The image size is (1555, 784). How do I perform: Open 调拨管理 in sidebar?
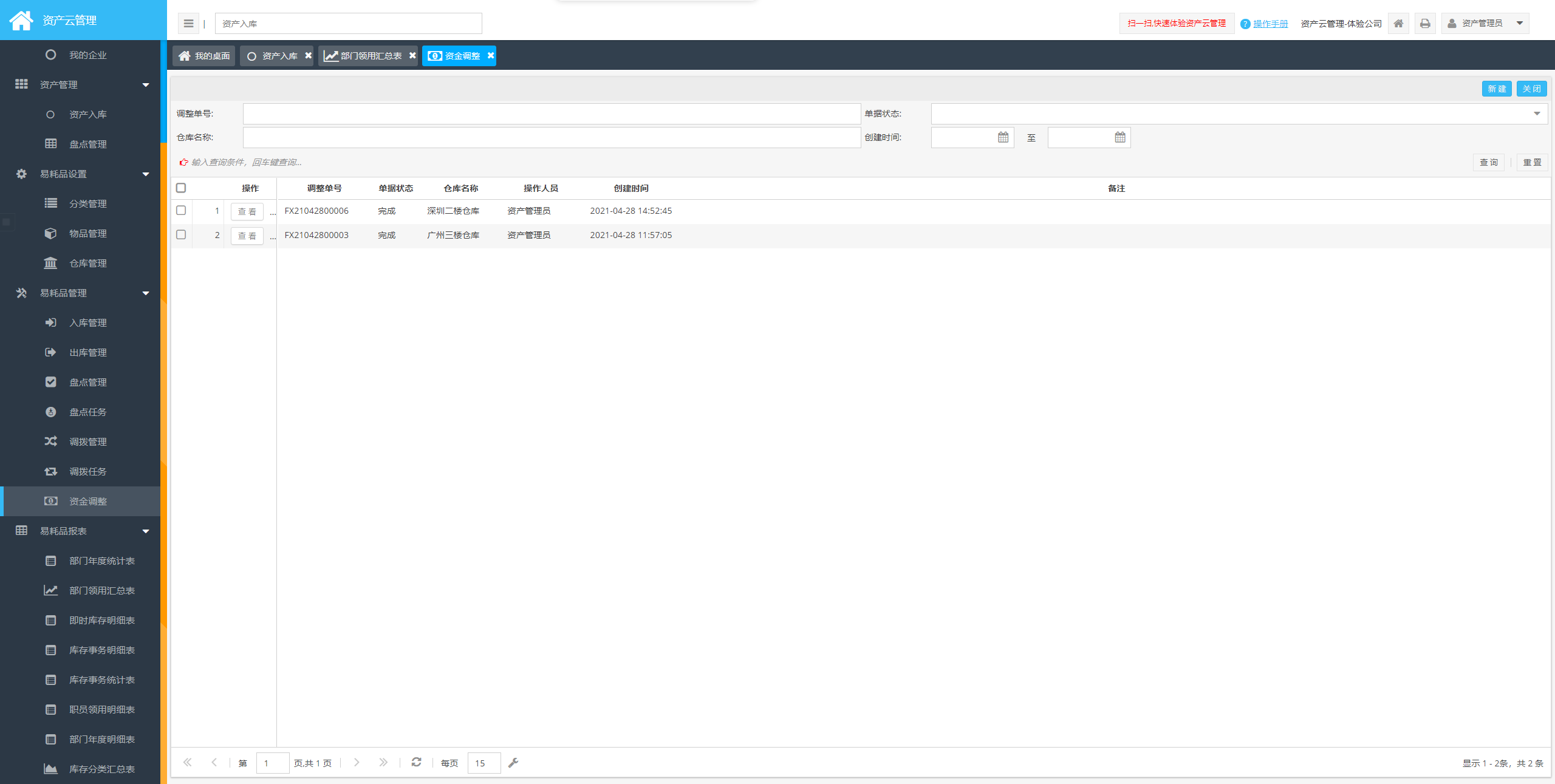[x=80, y=442]
